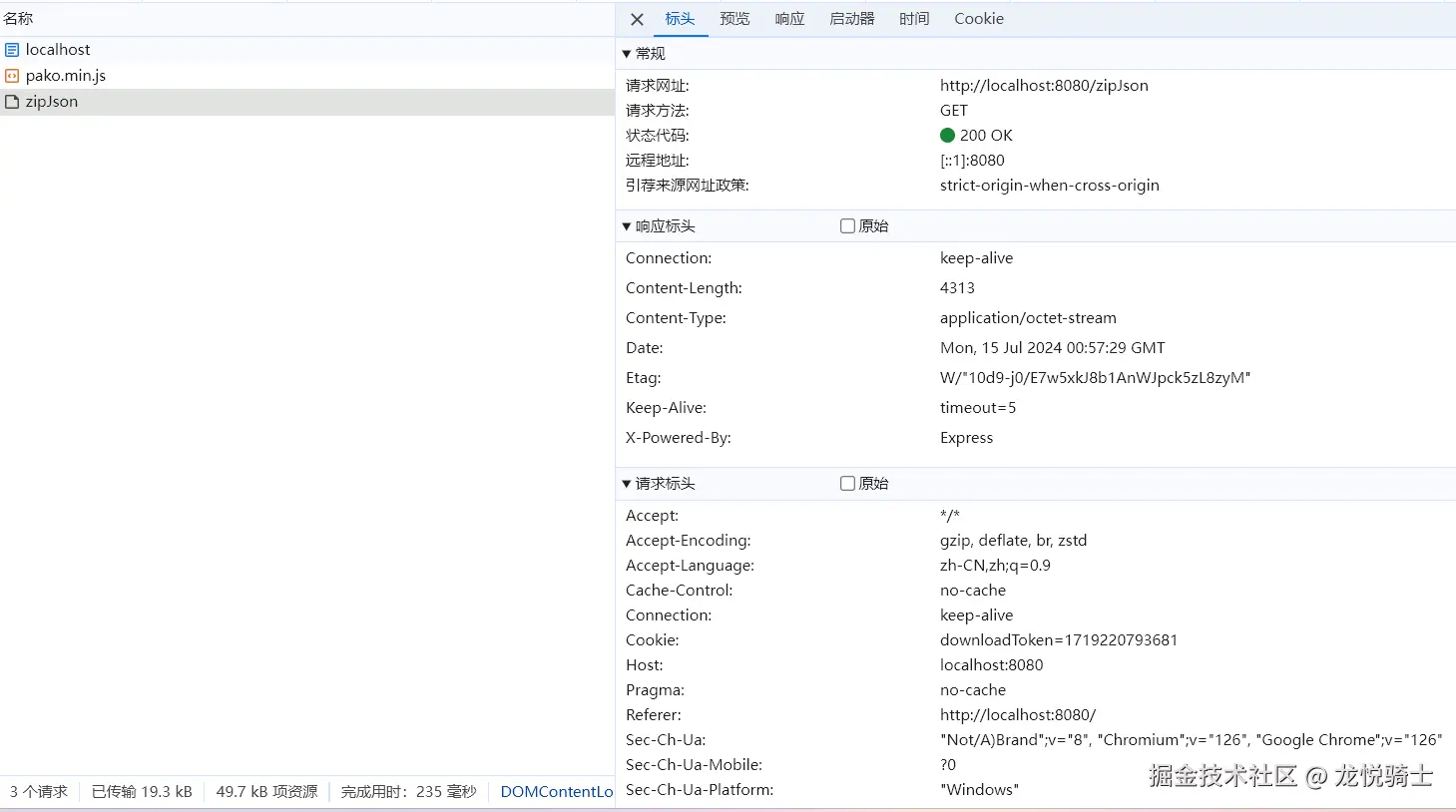1456x812 pixels.
Task: Close the request details panel
Action: click(x=637, y=19)
